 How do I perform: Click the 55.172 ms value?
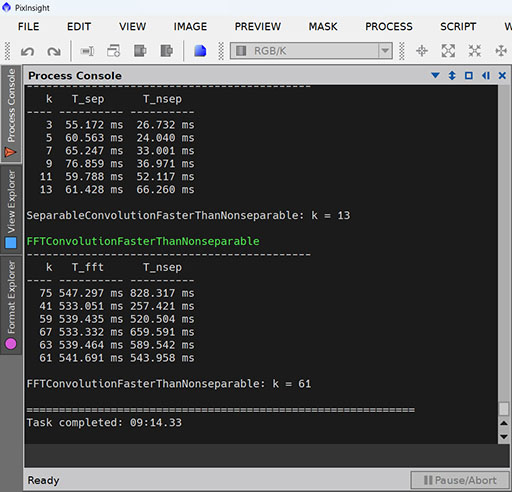(x=94, y=125)
